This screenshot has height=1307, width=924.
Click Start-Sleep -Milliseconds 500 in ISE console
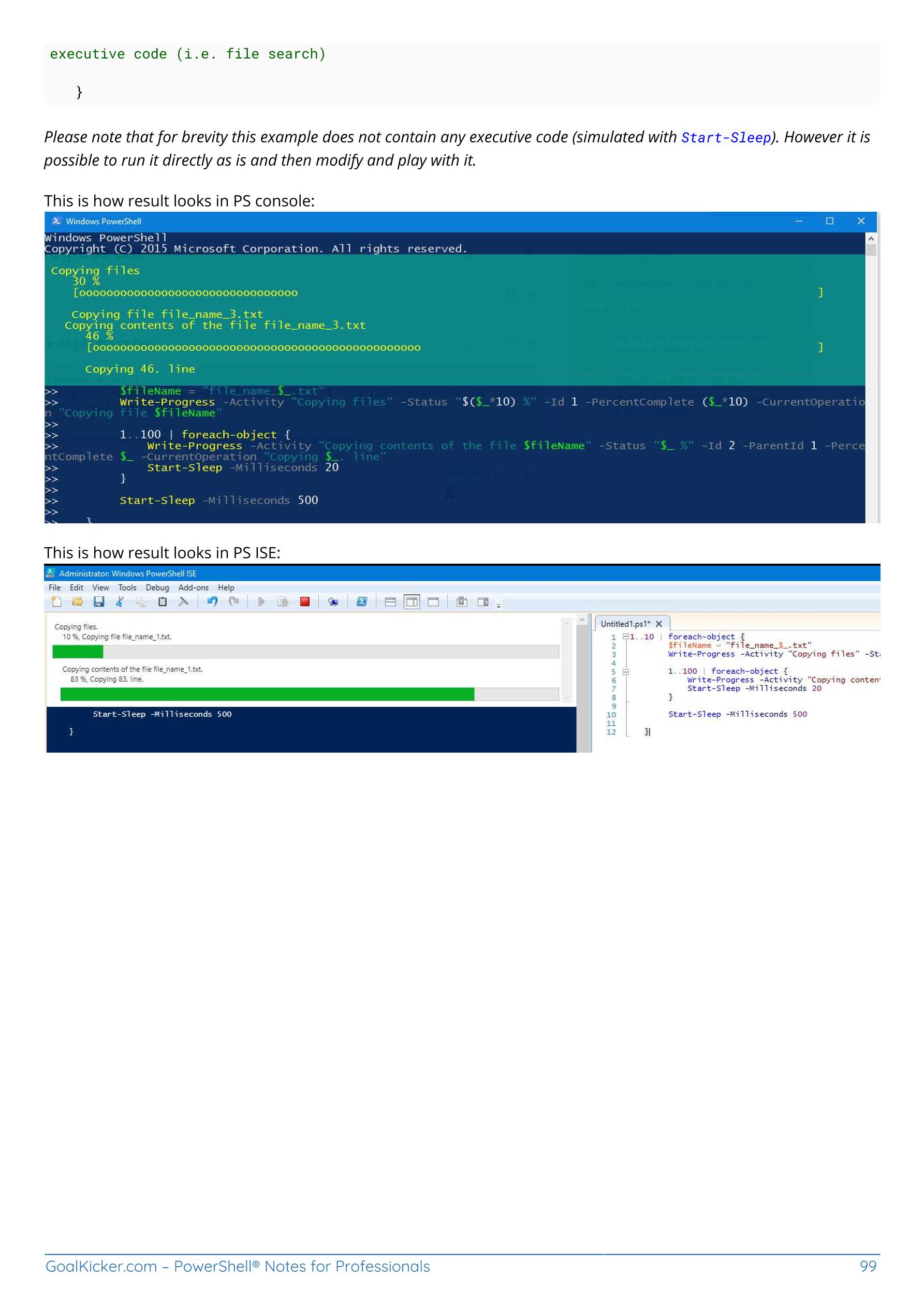click(x=162, y=714)
